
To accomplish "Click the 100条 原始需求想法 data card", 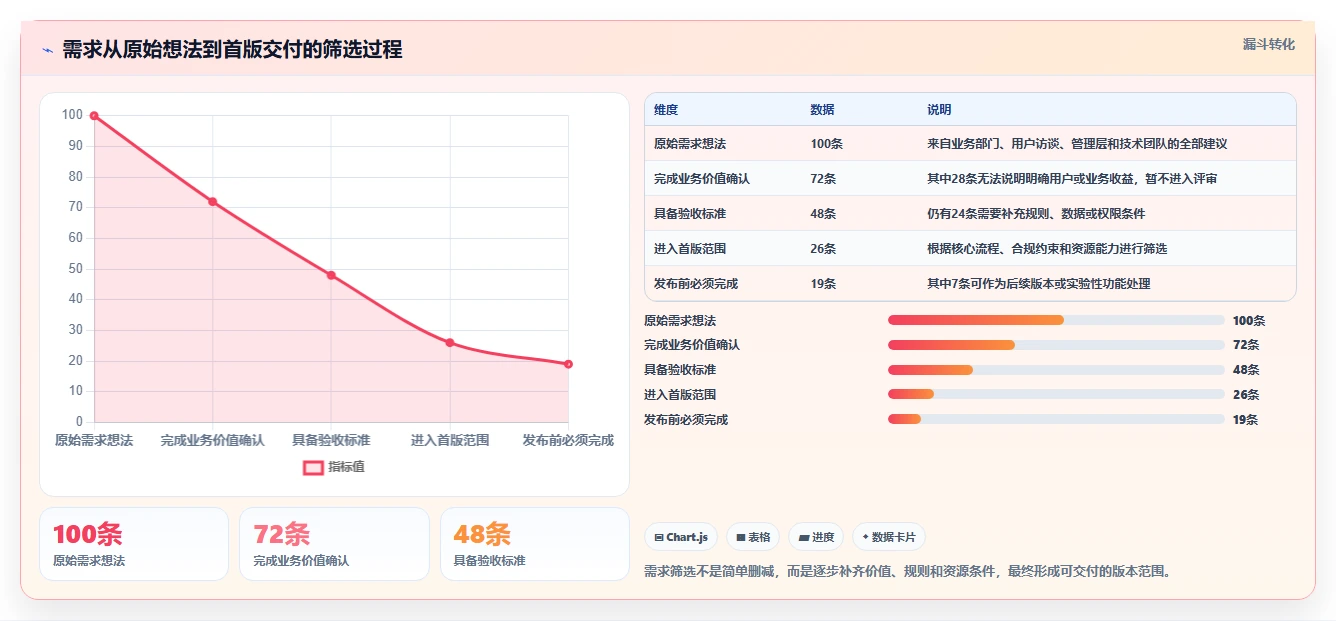I will click(134, 544).
